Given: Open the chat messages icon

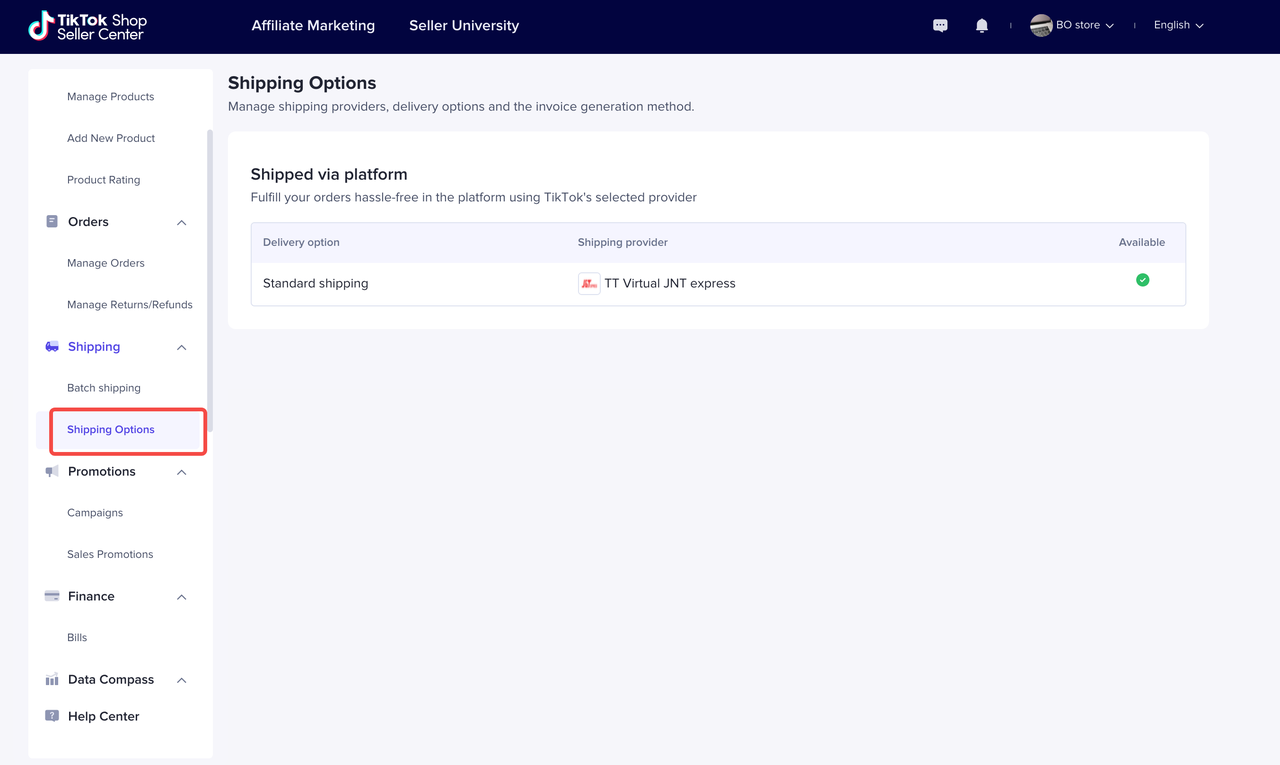Looking at the screenshot, I should pyautogui.click(x=940, y=26).
